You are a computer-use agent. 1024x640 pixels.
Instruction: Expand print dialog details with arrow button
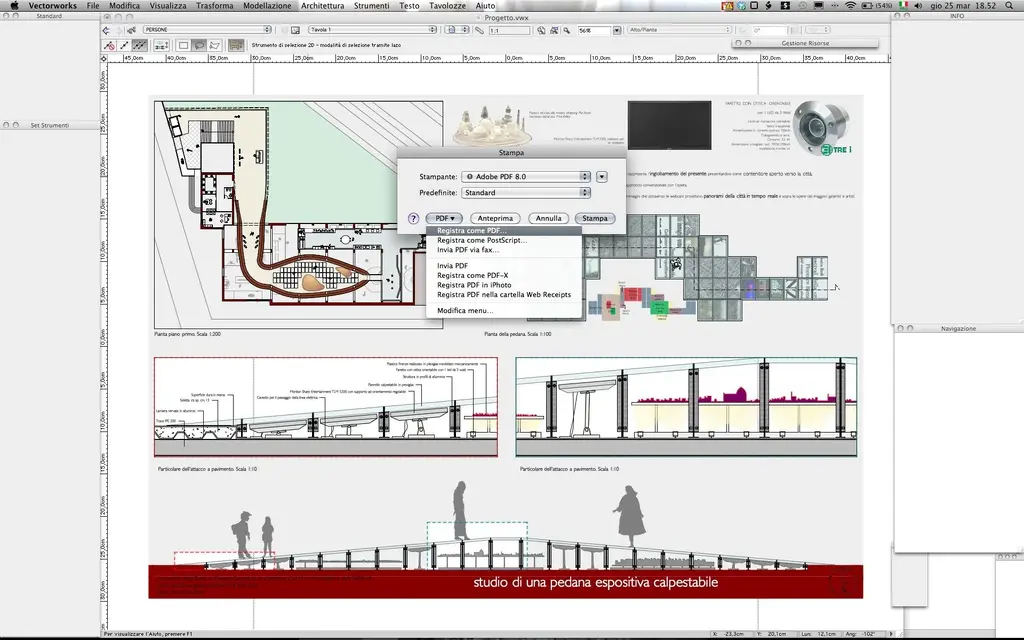(x=602, y=176)
